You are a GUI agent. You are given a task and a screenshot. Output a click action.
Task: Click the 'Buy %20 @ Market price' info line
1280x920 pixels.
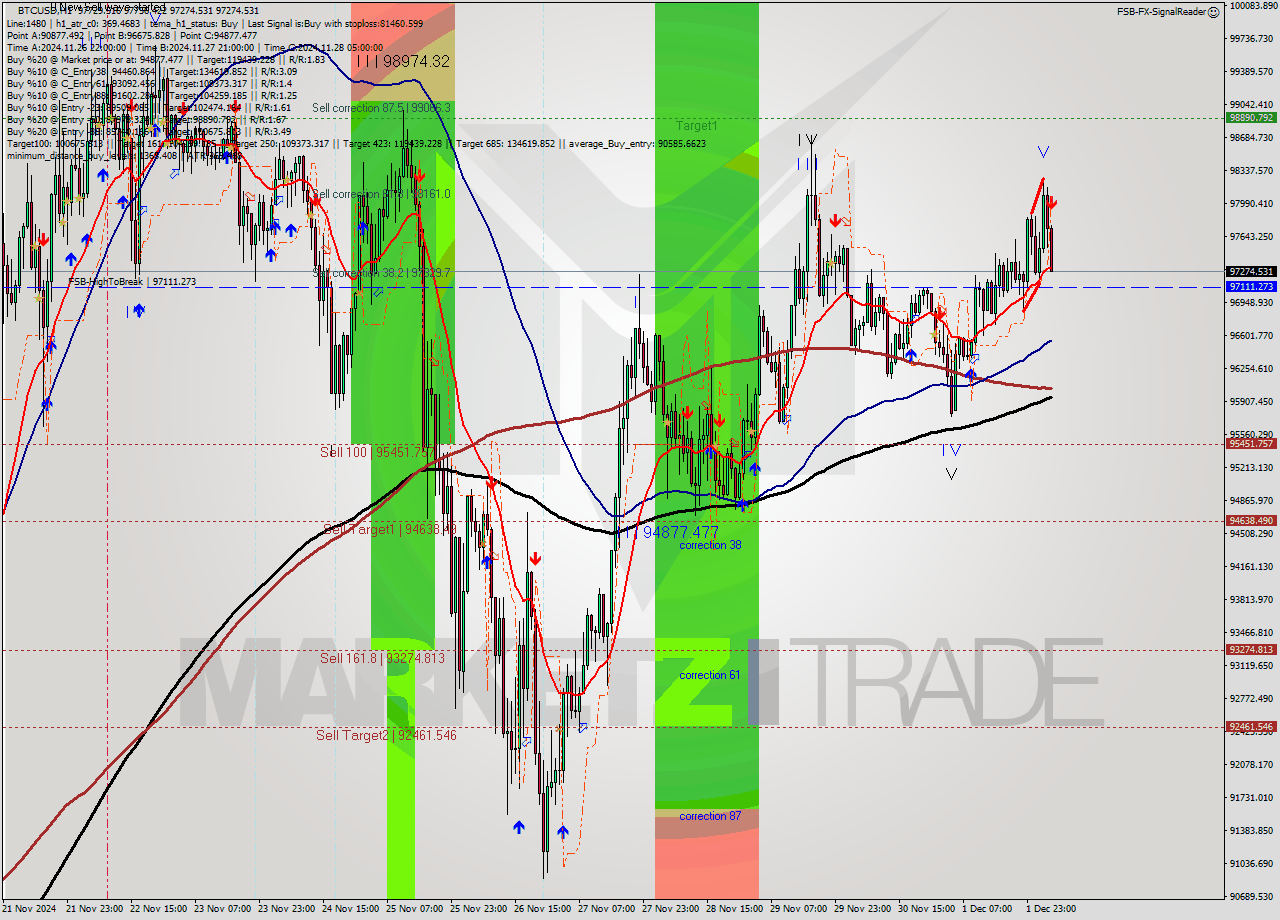[165, 59]
